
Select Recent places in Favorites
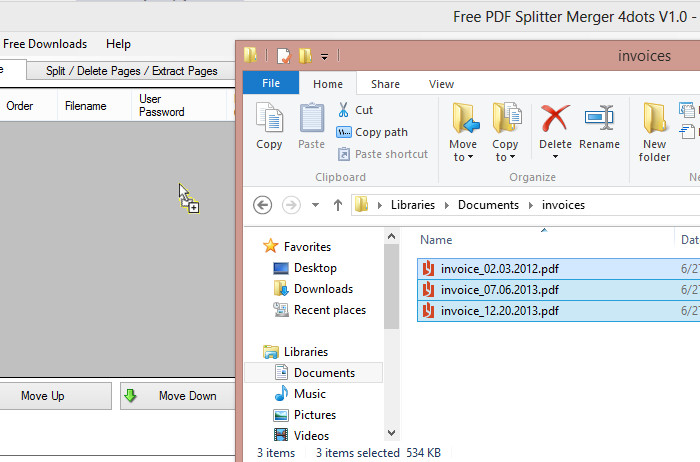pyautogui.click(x=329, y=310)
